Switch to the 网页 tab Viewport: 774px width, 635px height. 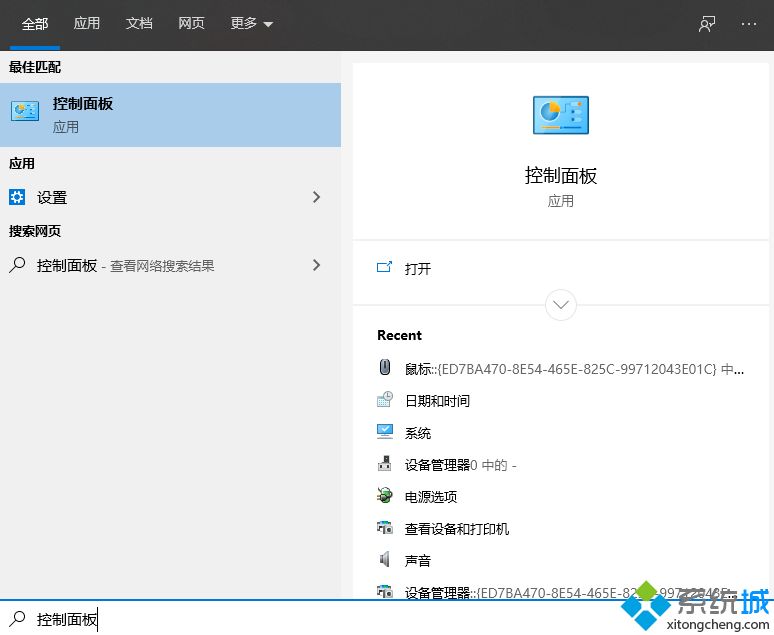point(191,23)
